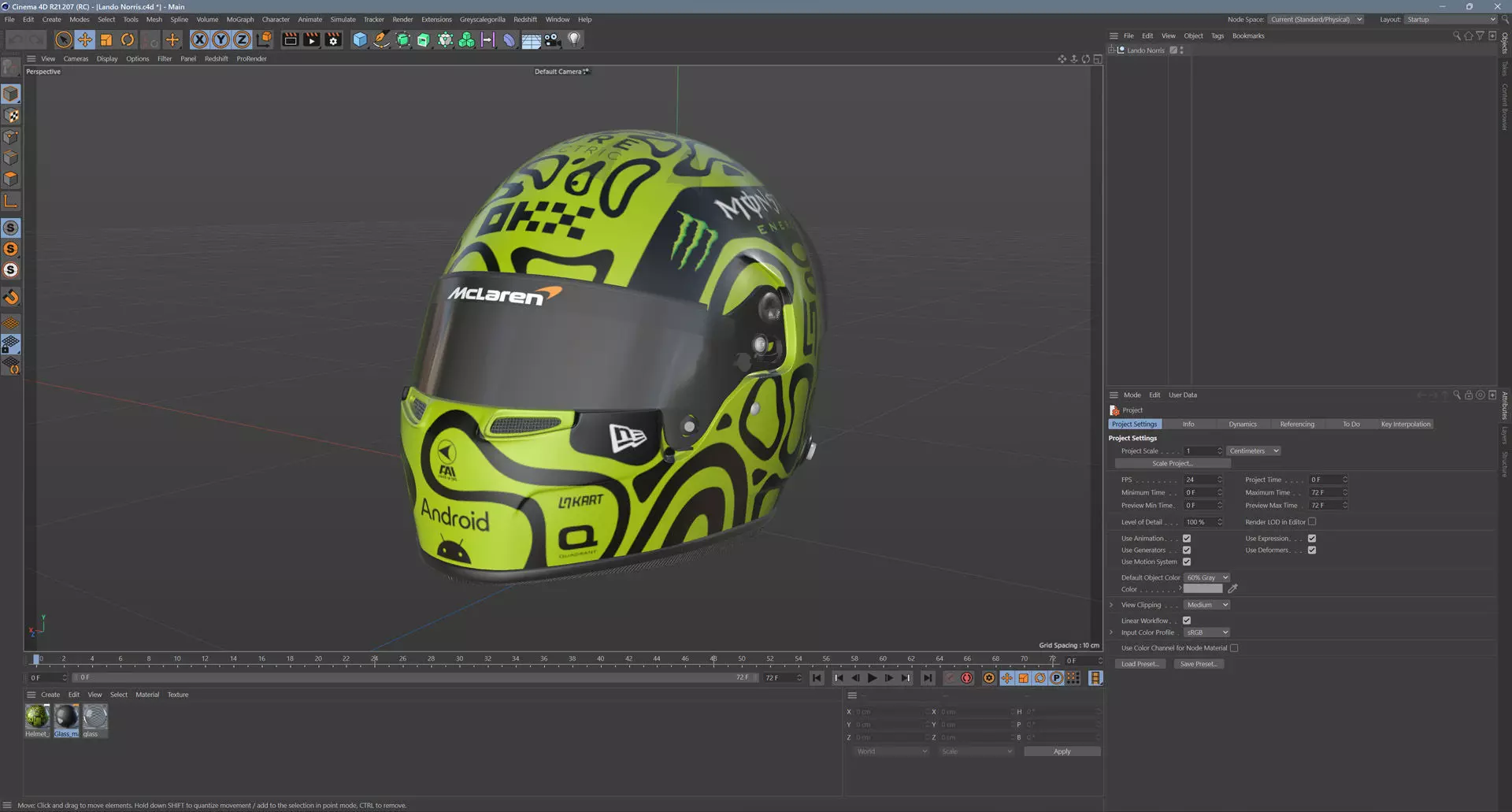The width and height of the screenshot is (1512, 812).
Task: Toggle Y axis lock
Action: point(221,39)
